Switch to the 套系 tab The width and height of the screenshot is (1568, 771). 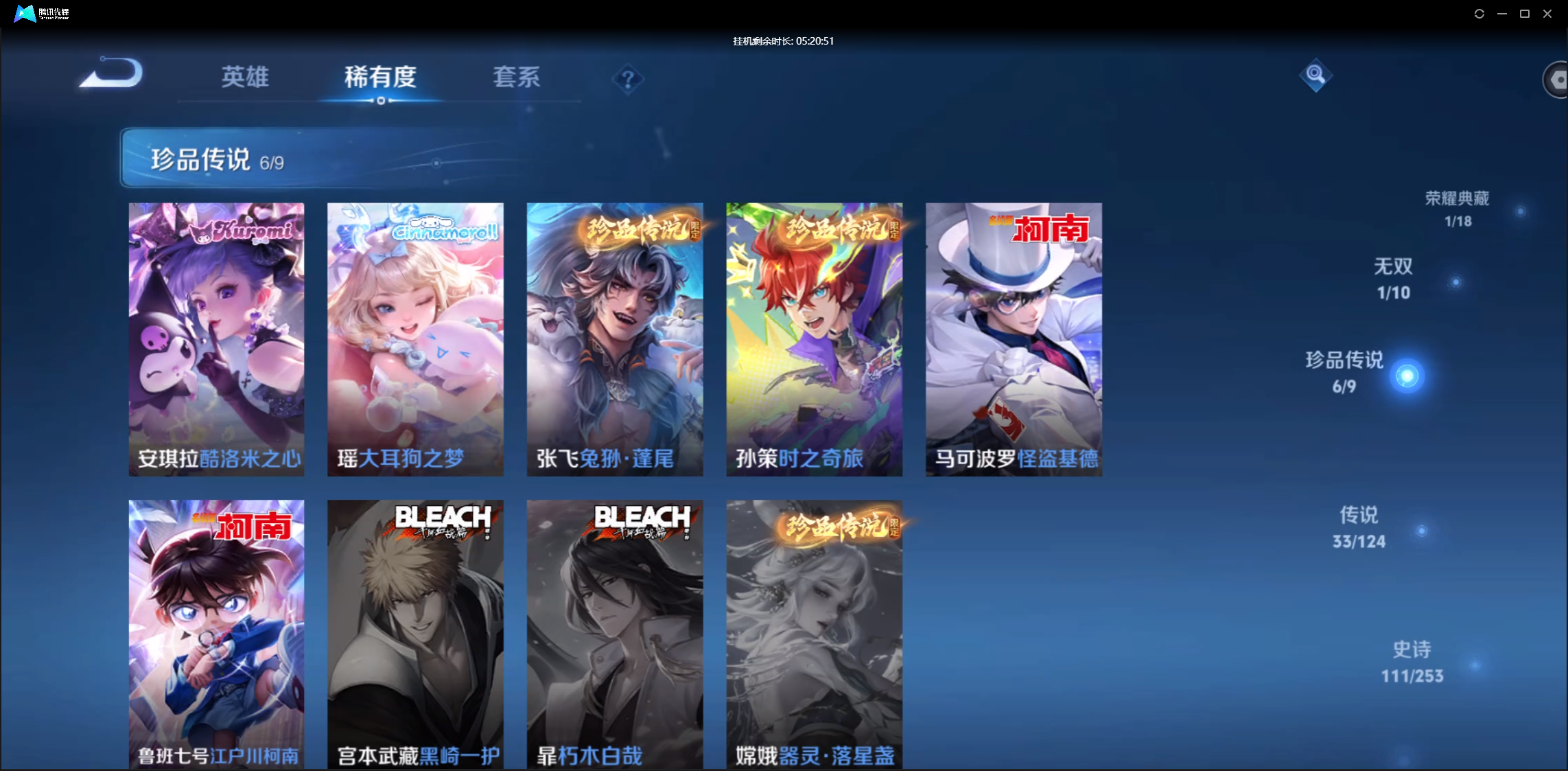pos(516,77)
